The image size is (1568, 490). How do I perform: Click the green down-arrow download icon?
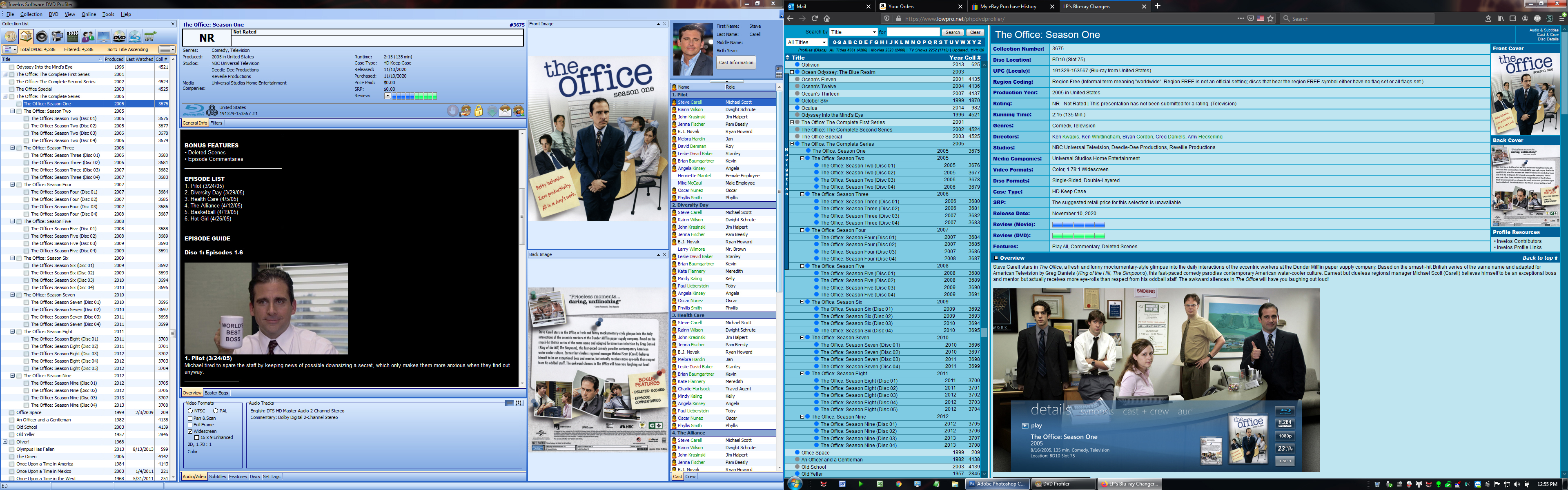tap(492, 111)
